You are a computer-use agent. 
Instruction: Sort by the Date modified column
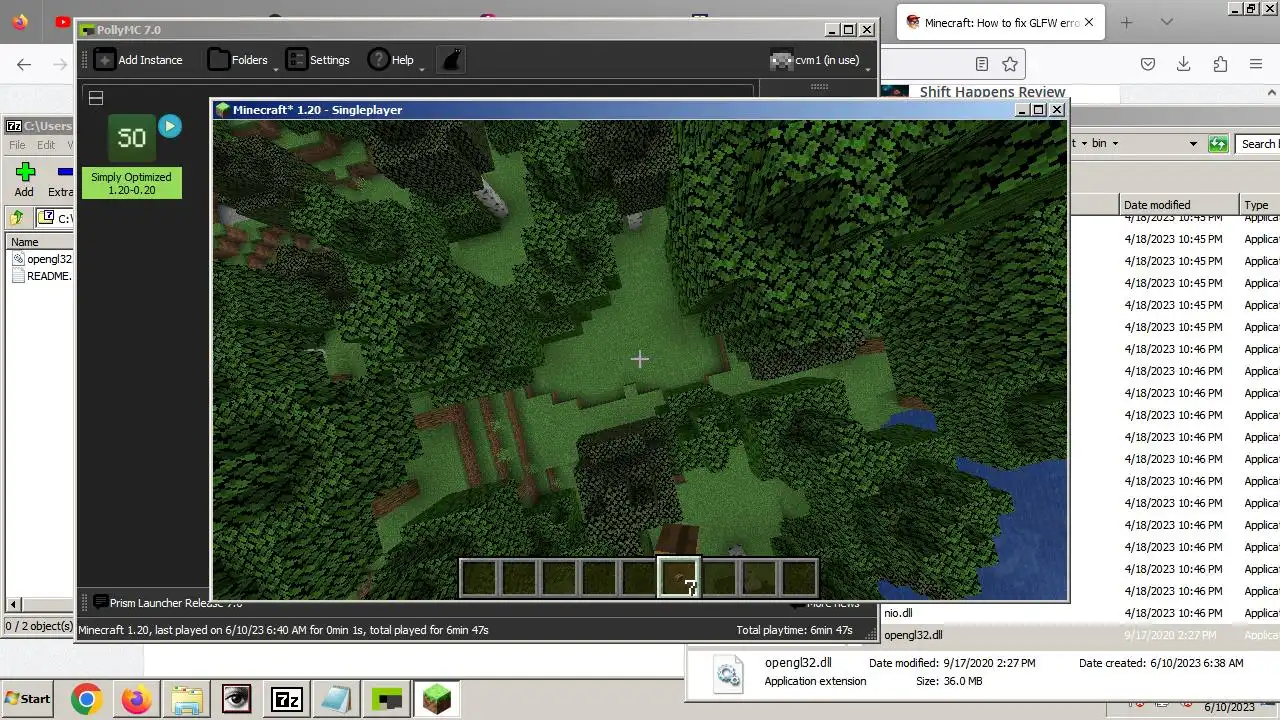(1178, 205)
